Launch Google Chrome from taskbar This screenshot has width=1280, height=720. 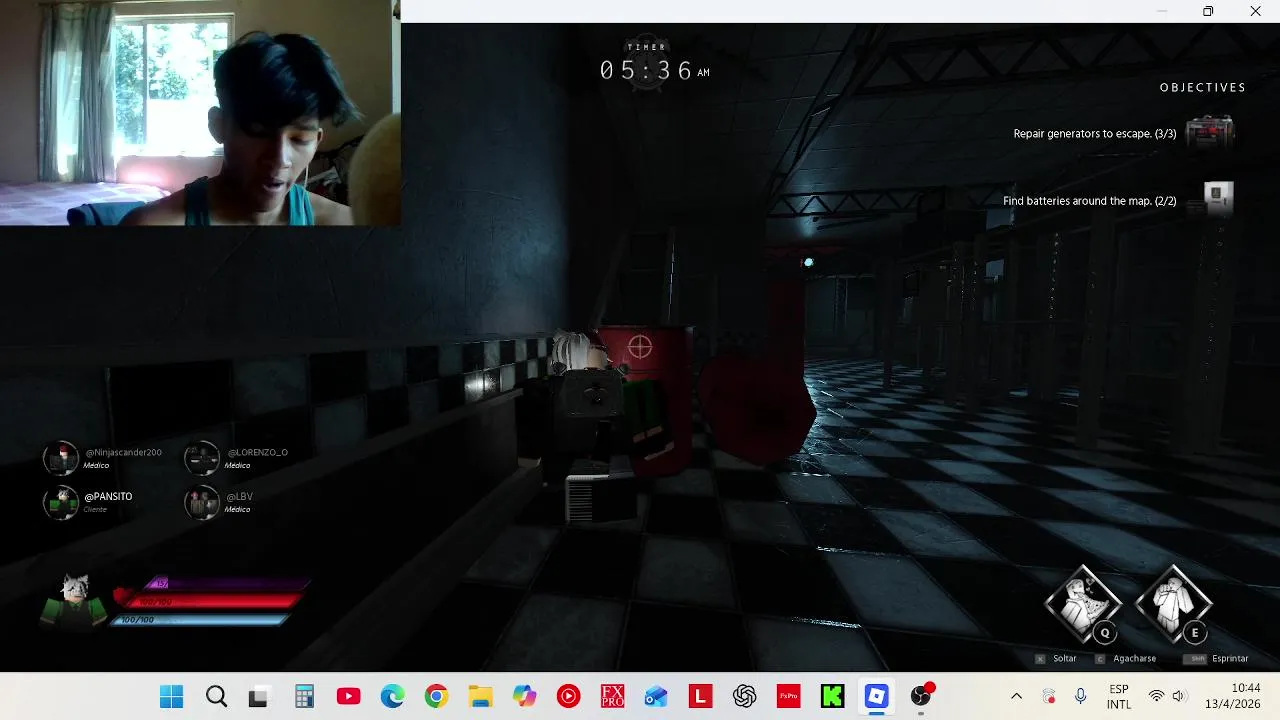(x=436, y=696)
